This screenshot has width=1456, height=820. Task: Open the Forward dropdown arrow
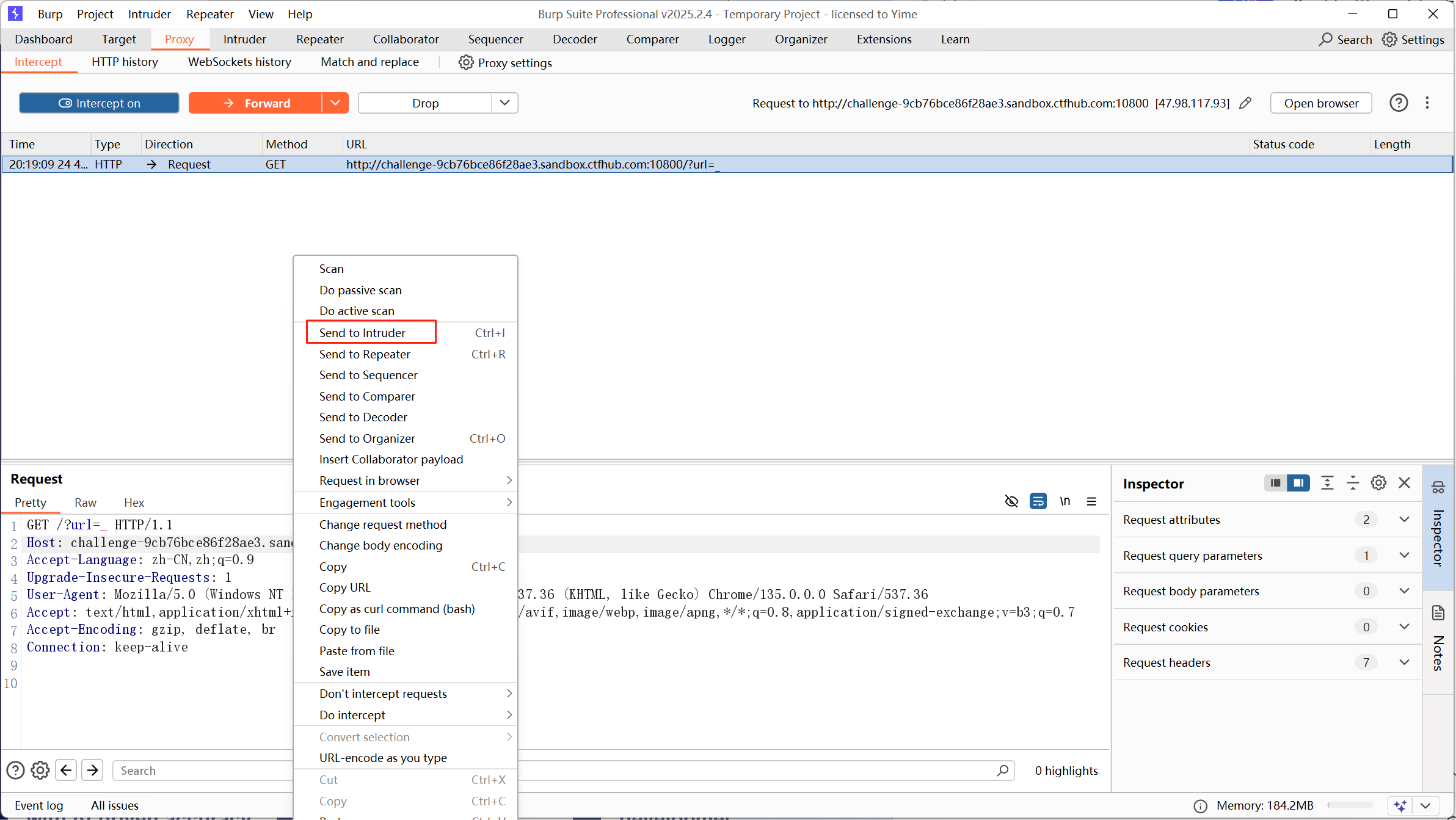335,103
